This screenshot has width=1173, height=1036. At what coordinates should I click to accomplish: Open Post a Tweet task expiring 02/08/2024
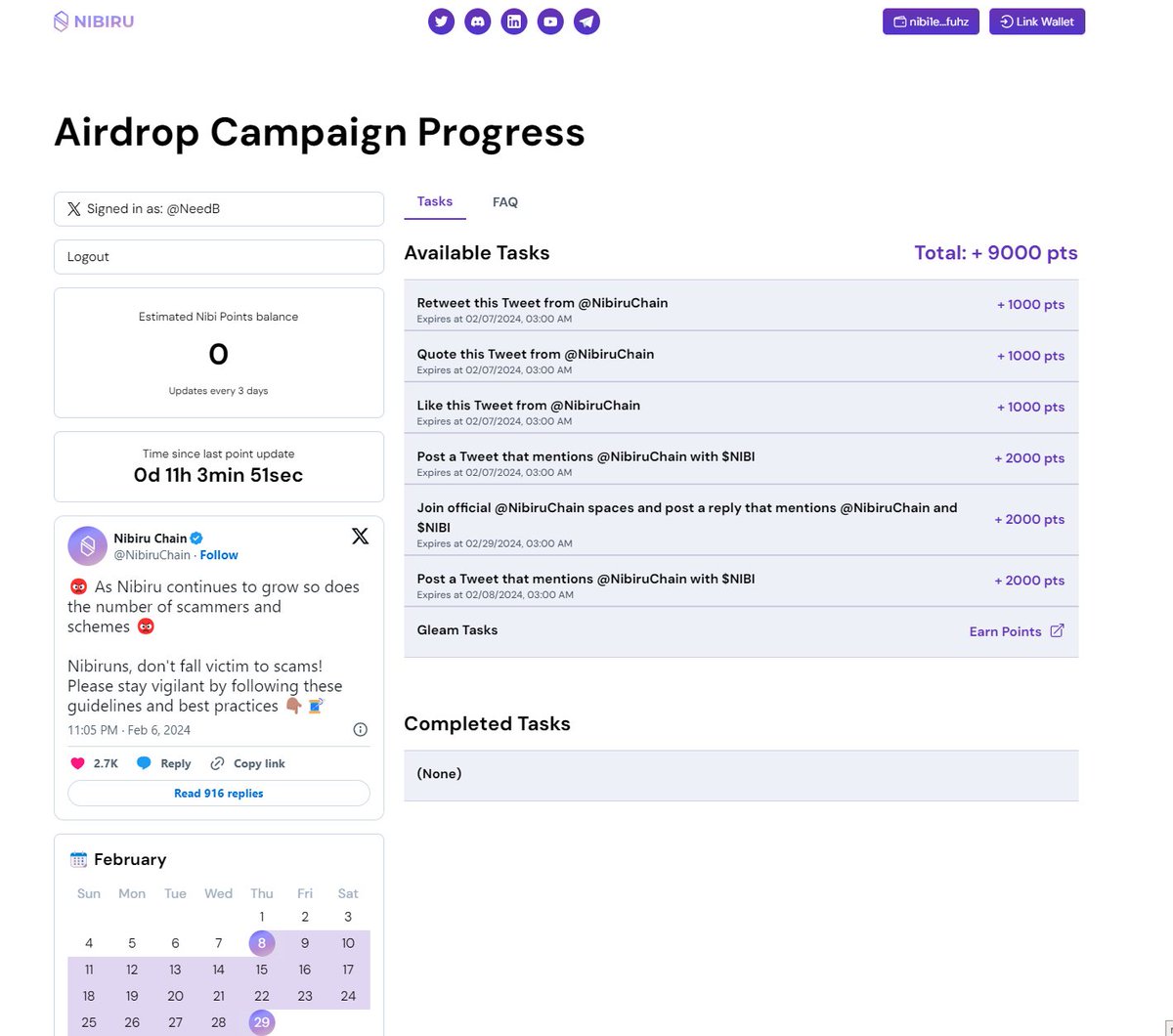(x=741, y=581)
